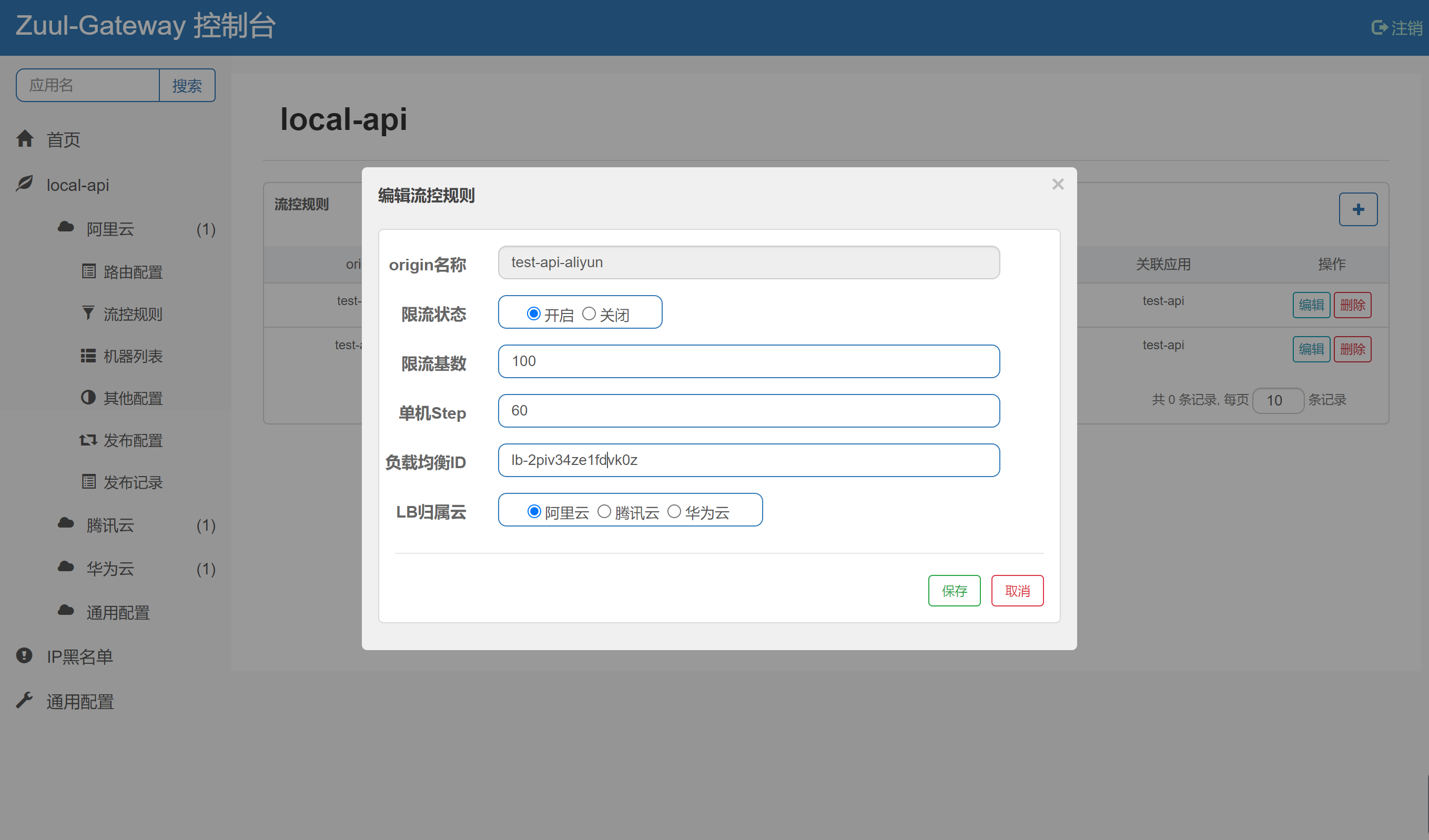Click the half-circle icon beside 其他配置
This screenshot has height=840, width=1429.
point(88,398)
